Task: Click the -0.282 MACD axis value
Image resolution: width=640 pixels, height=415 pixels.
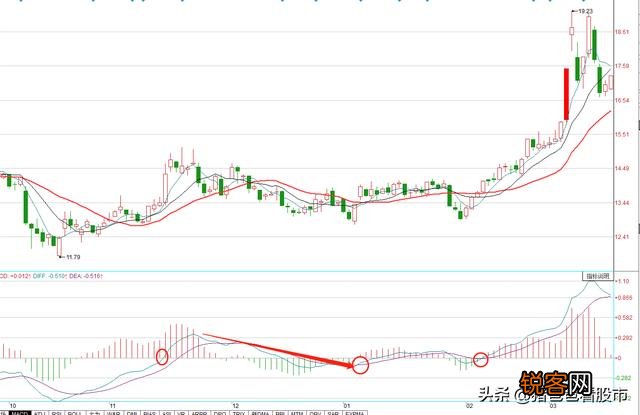Action: click(x=624, y=378)
